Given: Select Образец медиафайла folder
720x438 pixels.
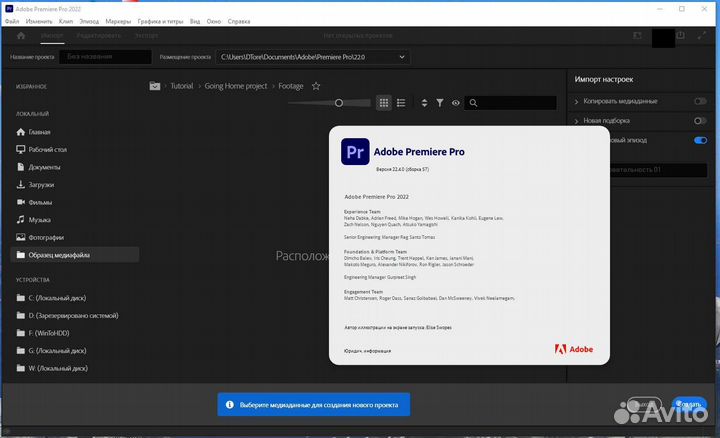Looking at the screenshot, I should click(75, 255).
